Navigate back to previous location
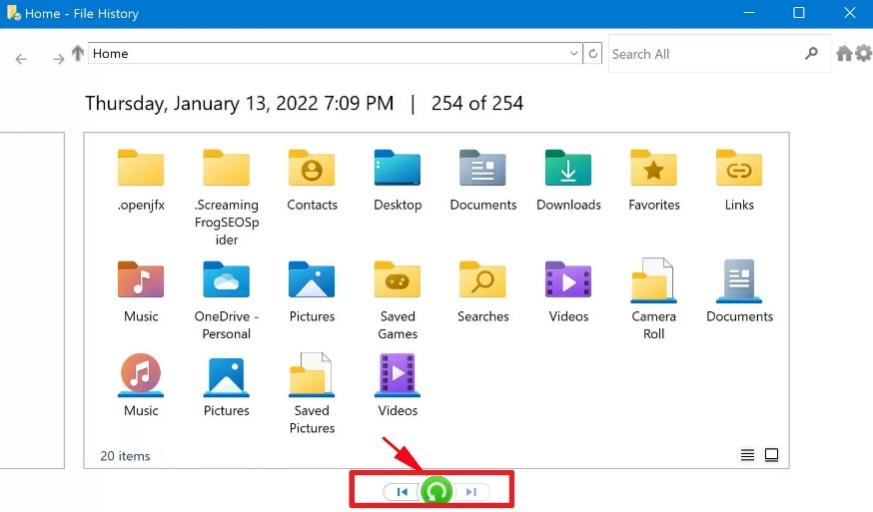This screenshot has width=873, height=512. (x=21, y=59)
